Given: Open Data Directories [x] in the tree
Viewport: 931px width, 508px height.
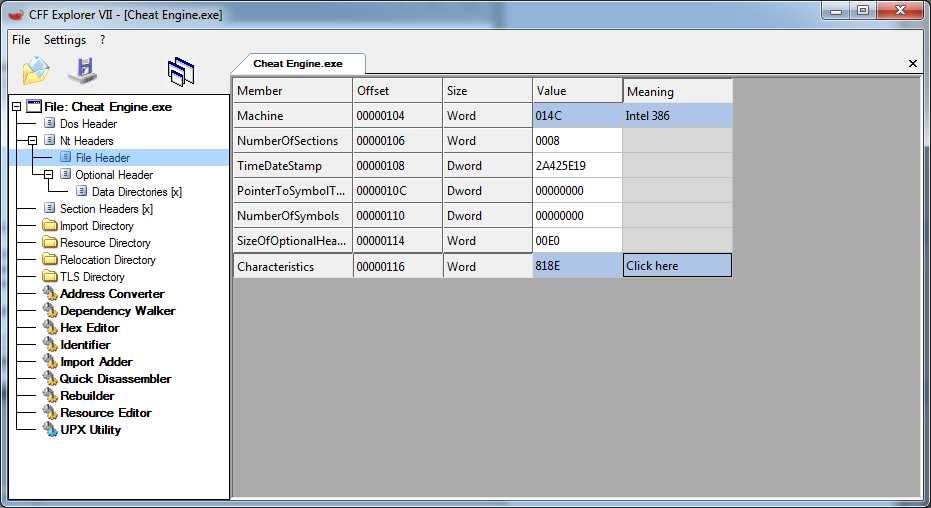Looking at the screenshot, I should point(137,192).
